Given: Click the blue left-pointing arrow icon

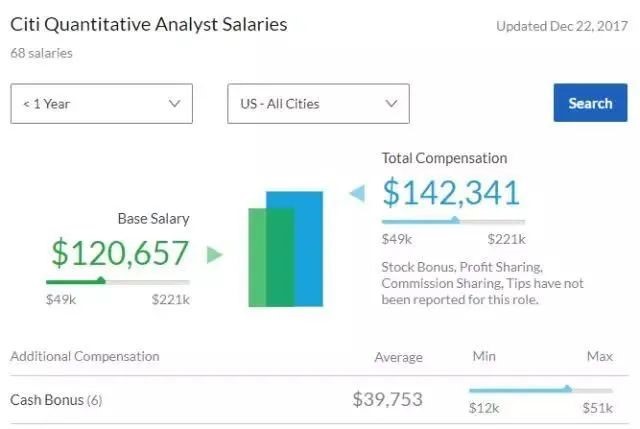Looking at the screenshot, I should tap(357, 193).
